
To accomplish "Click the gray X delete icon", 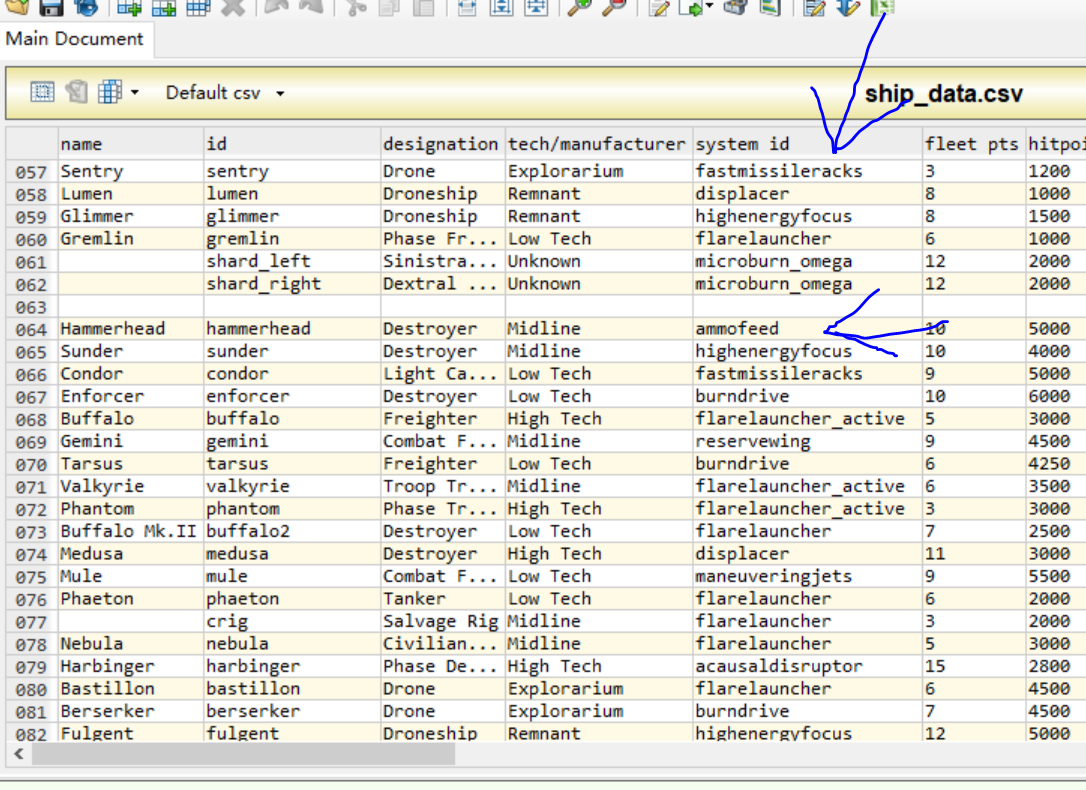I will pyautogui.click(x=232, y=7).
